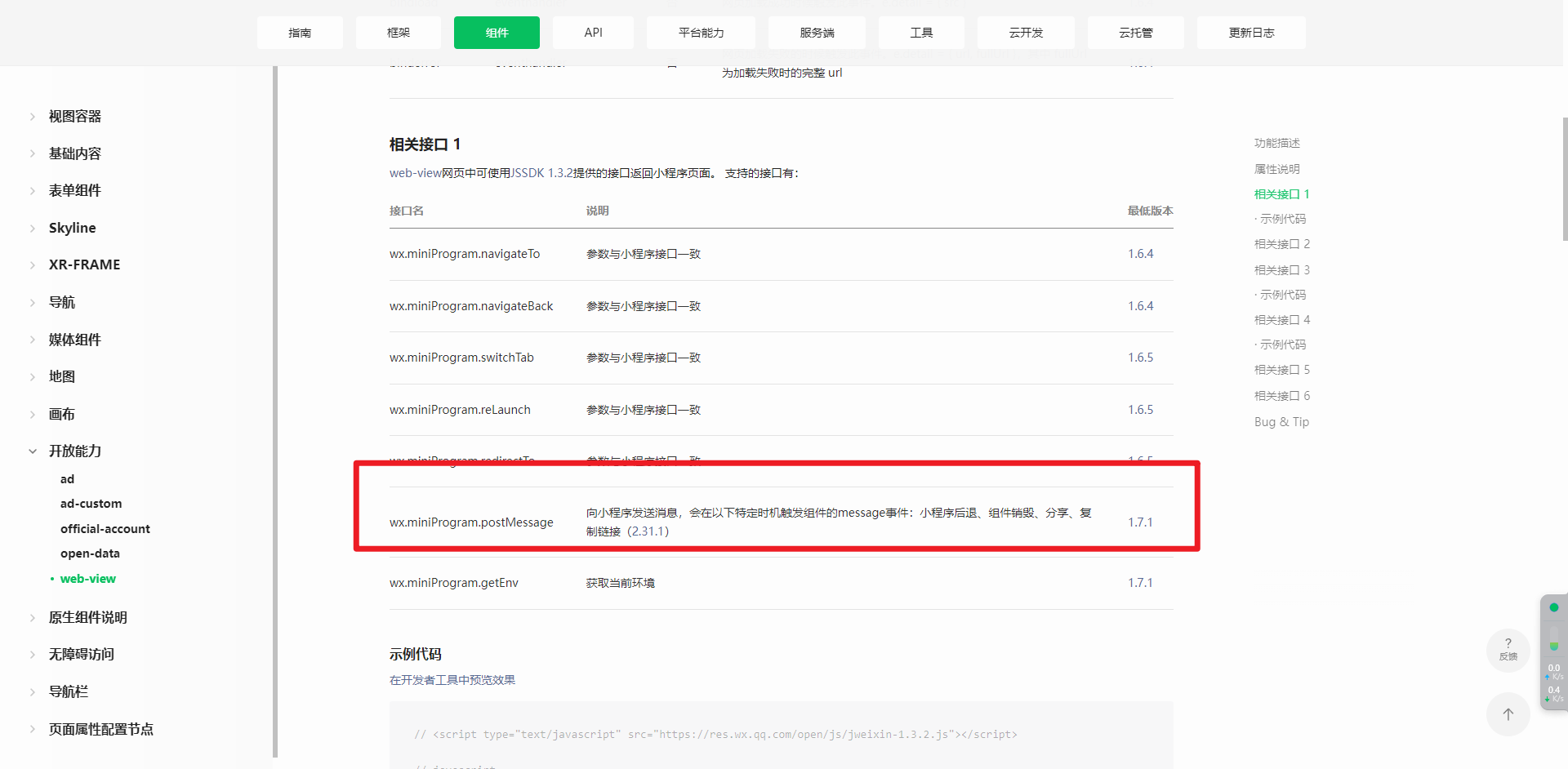This screenshot has width=1568, height=769.
Task: Jump to 相关接口 3 in the outline
Action: click(1282, 270)
